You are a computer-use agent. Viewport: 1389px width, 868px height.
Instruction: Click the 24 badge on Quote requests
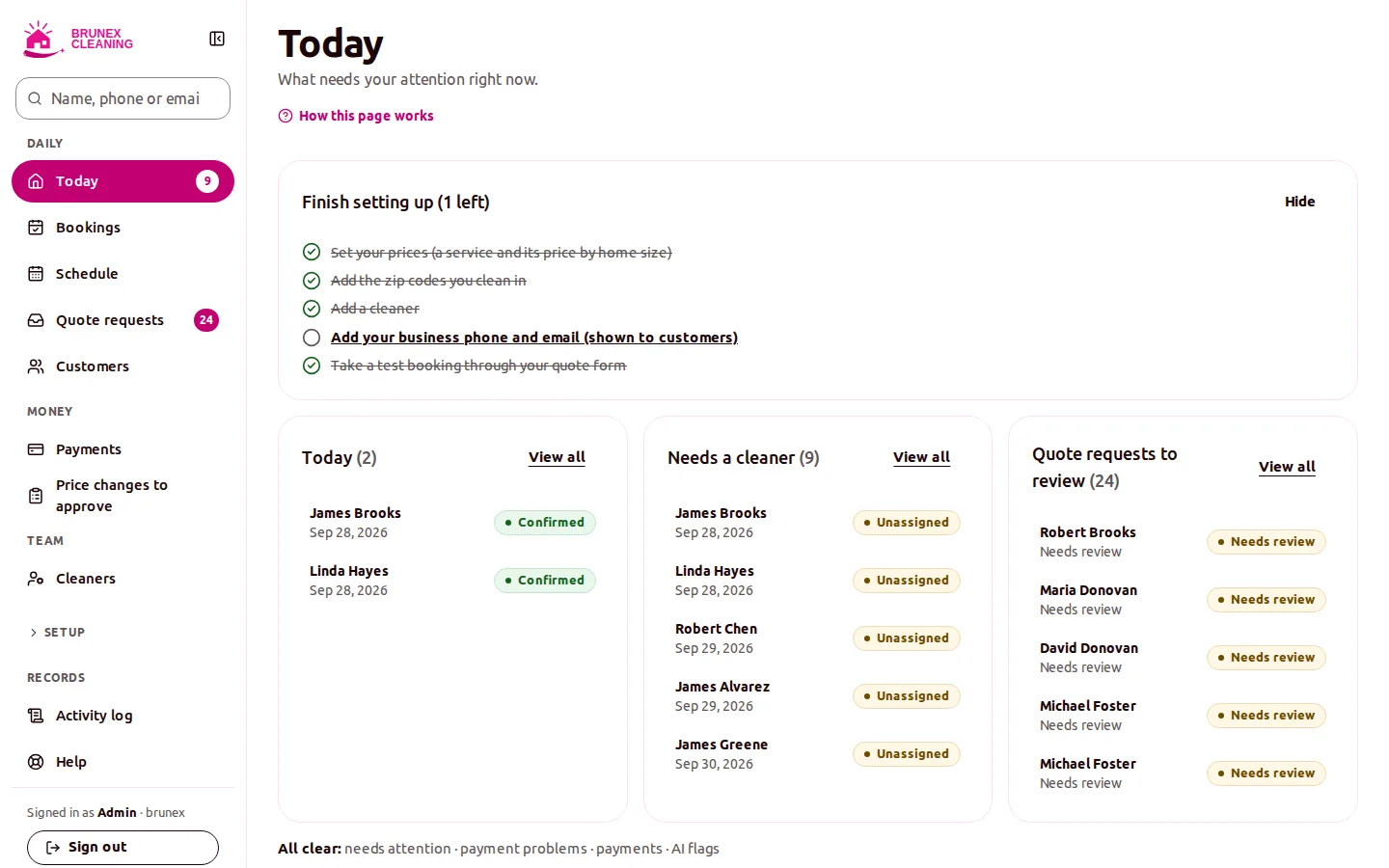click(x=206, y=320)
